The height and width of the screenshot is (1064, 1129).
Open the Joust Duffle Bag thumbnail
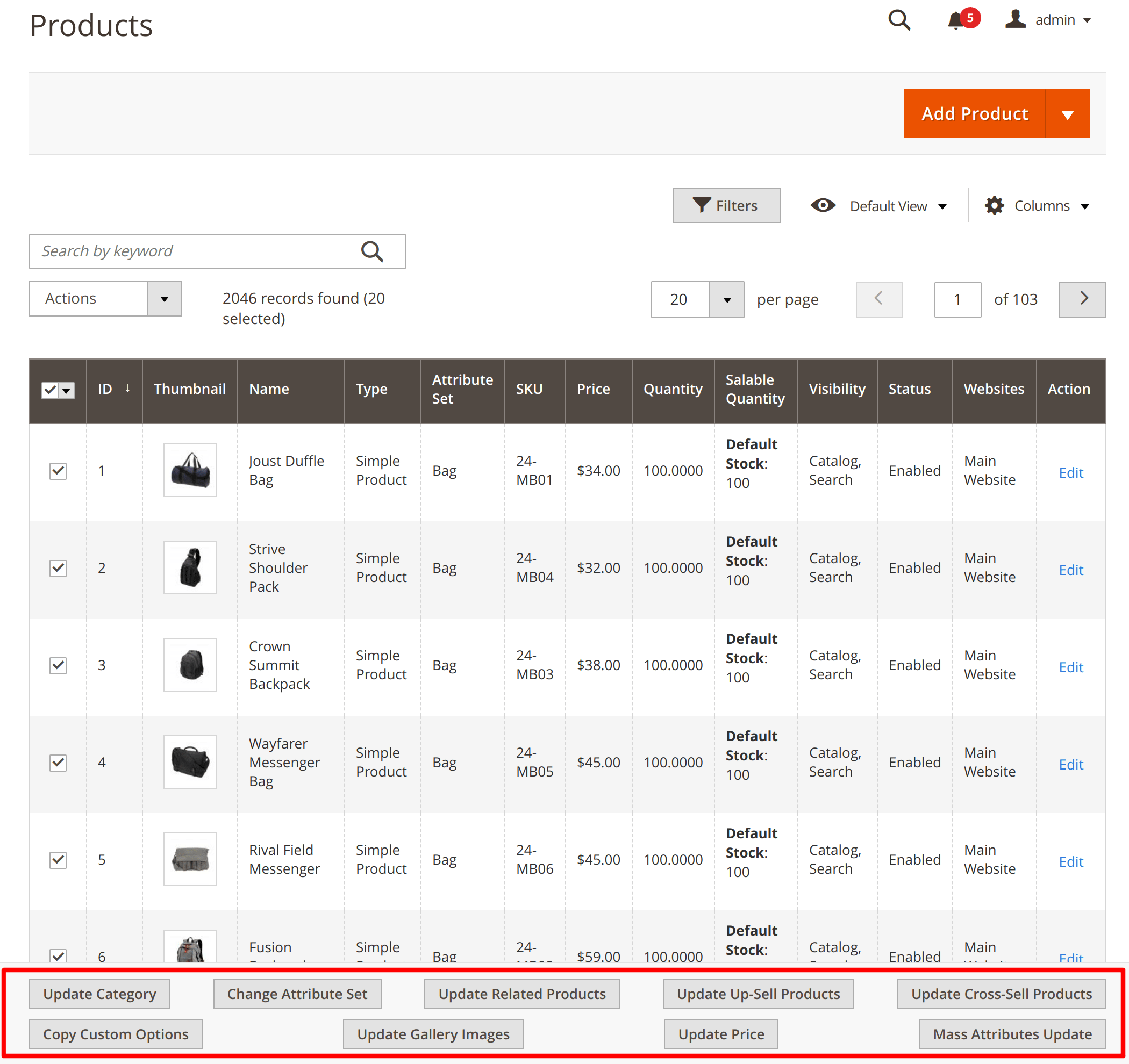point(190,470)
